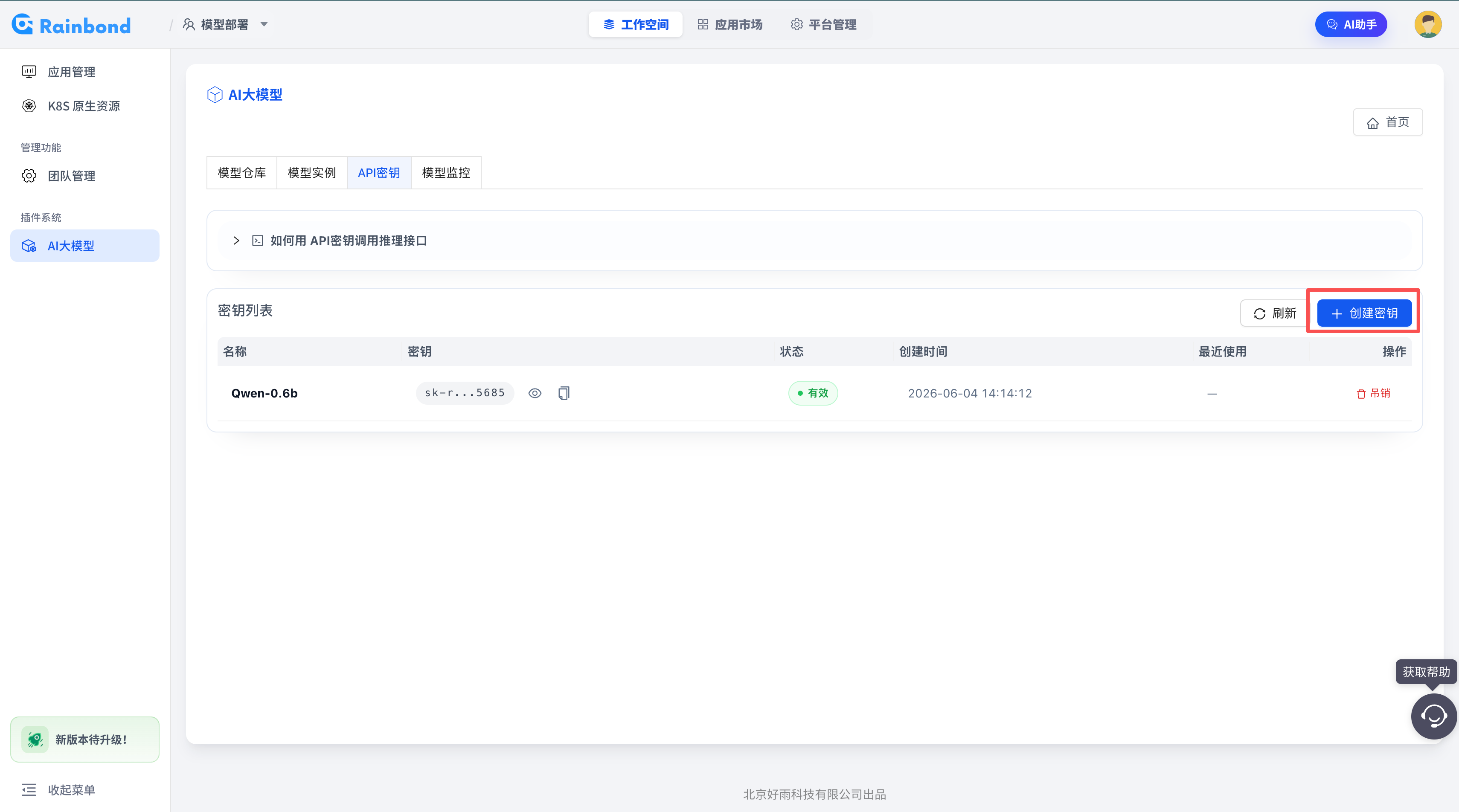Revoke the Qwen-0.6b key via 吊销
The width and height of the screenshot is (1459, 812).
point(1374,393)
